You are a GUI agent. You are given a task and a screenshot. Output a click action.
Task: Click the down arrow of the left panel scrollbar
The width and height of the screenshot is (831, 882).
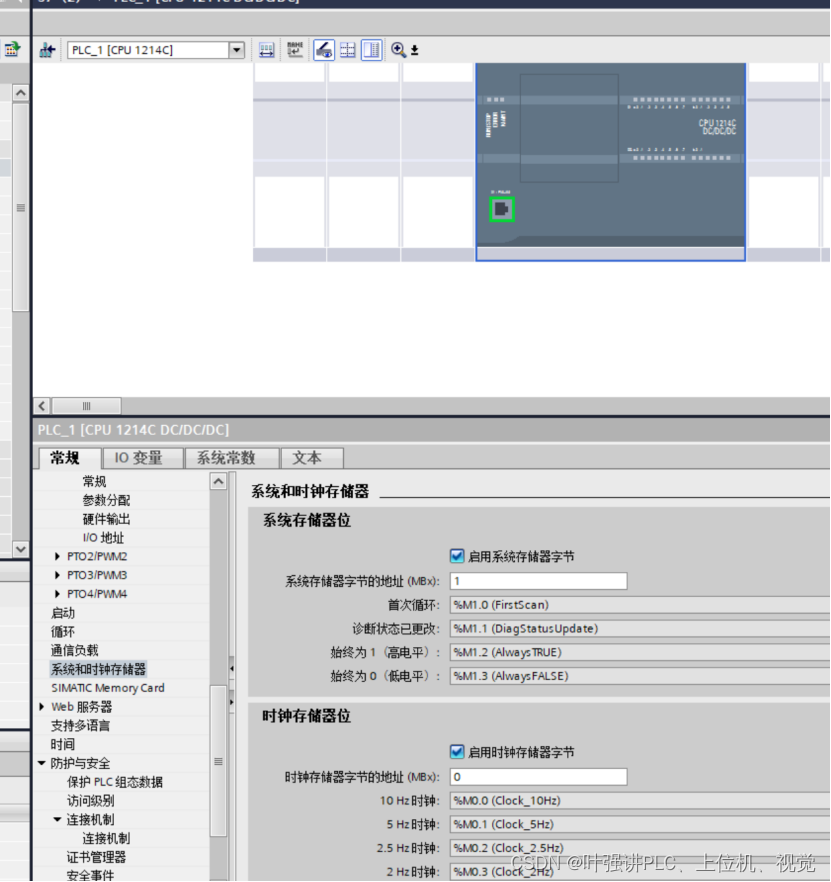click(21, 548)
